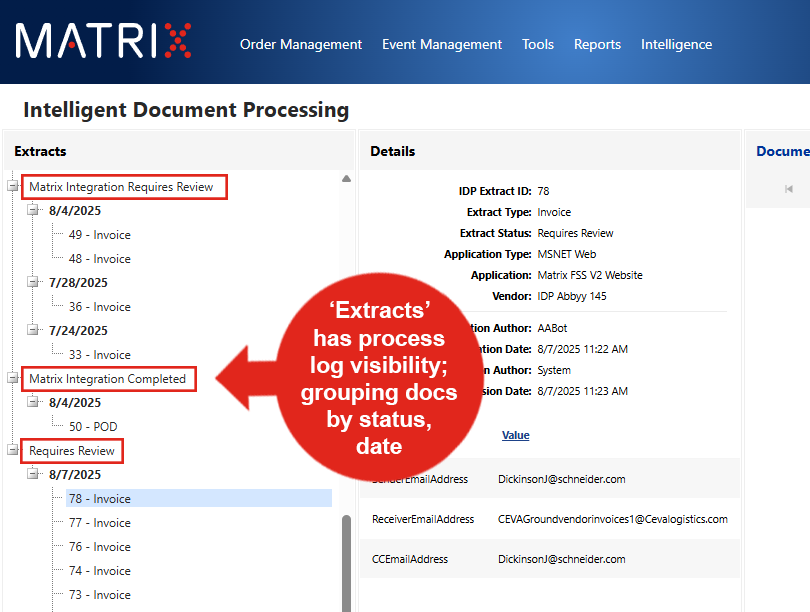This screenshot has width=810, height=612.
Task: Click the Extracts scrollbar up arrow
Action: click(x=346, y=179)
